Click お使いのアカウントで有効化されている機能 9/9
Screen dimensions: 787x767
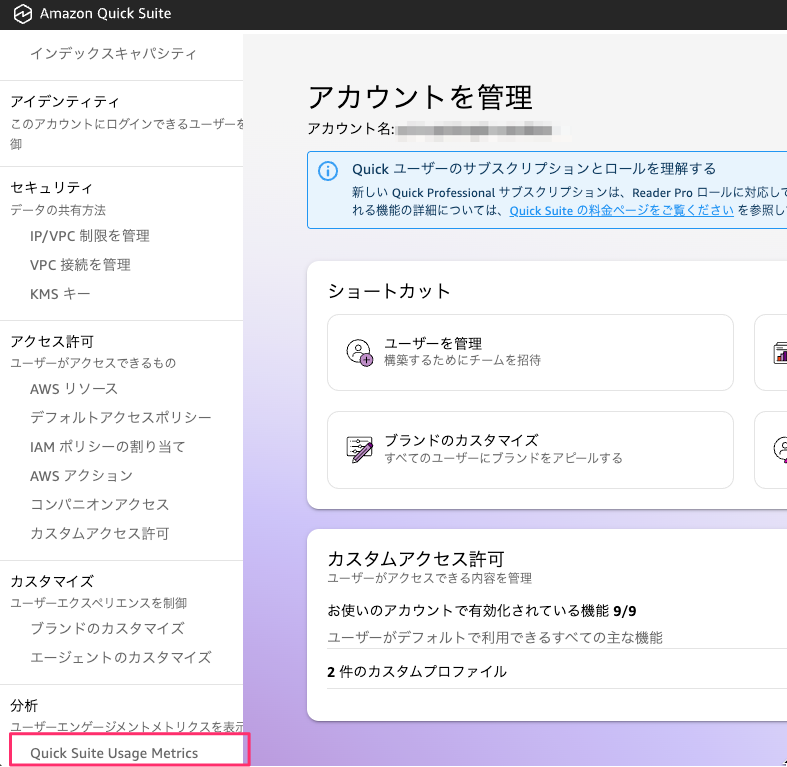coord(482,611)
